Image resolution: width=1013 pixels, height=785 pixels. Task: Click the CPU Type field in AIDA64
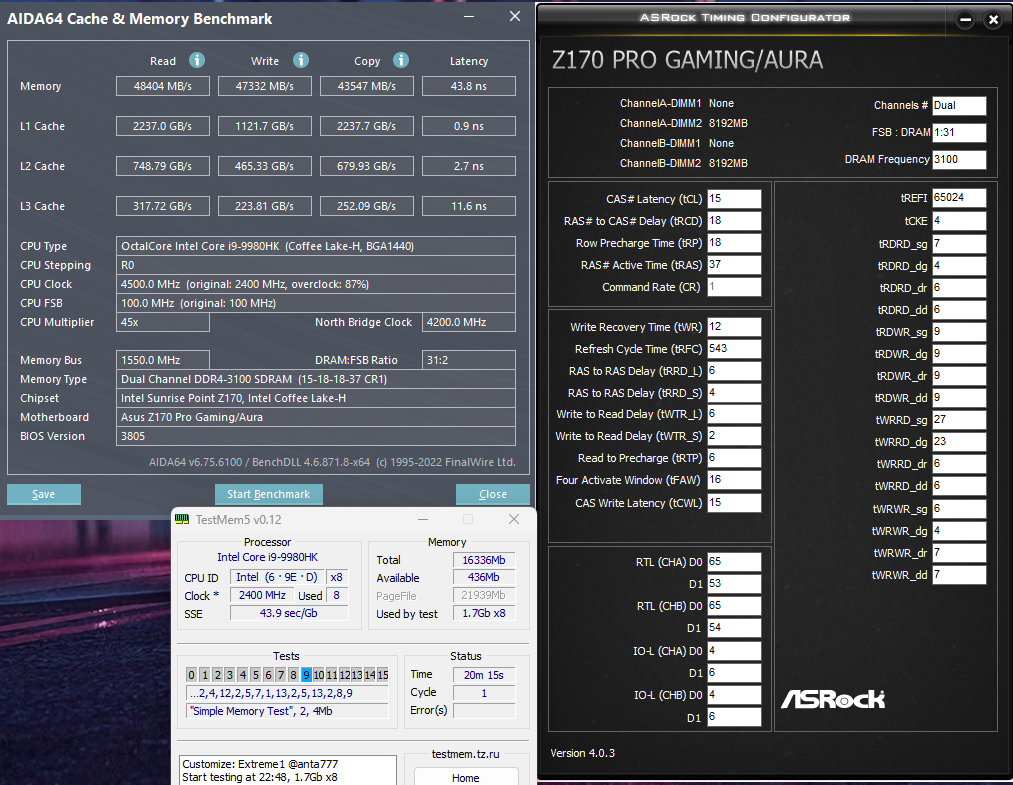[316, 246]
